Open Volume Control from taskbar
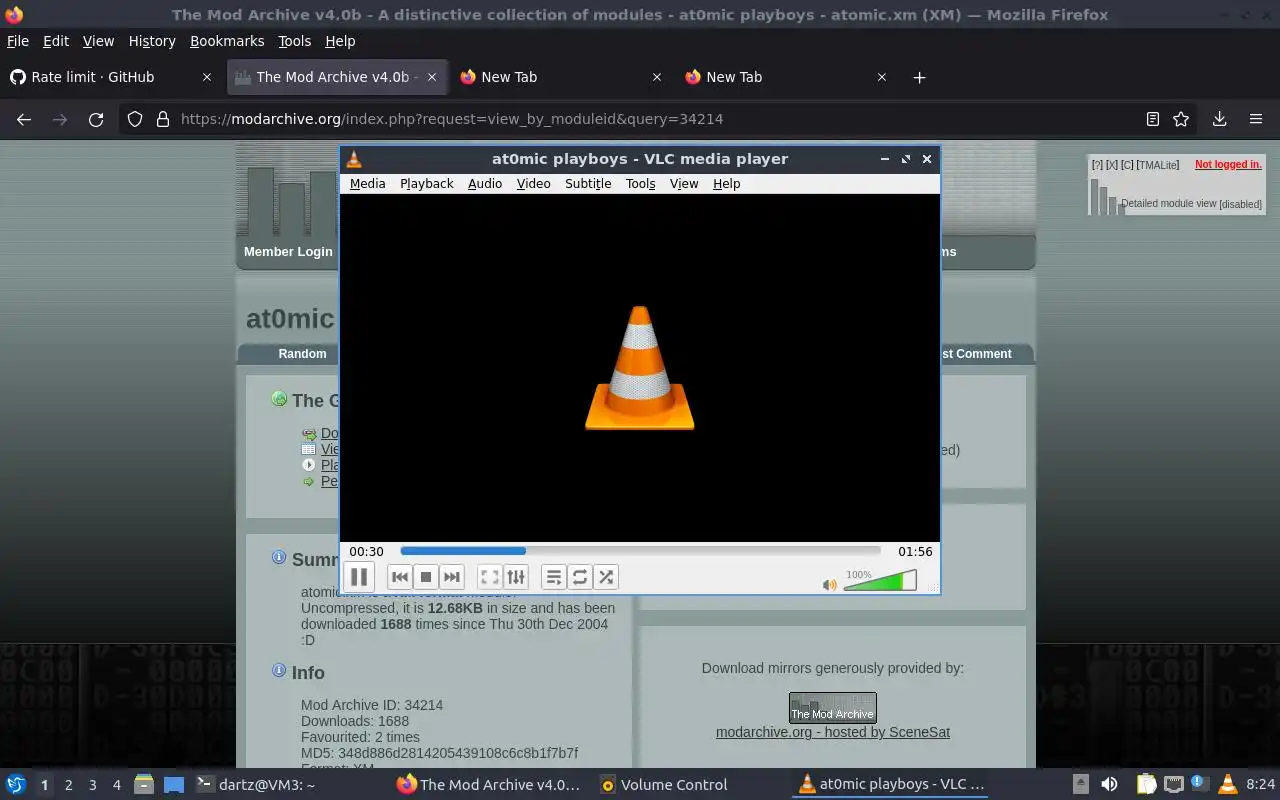The width and height of the screenshot is (1280, 800). tap(664, 785)
